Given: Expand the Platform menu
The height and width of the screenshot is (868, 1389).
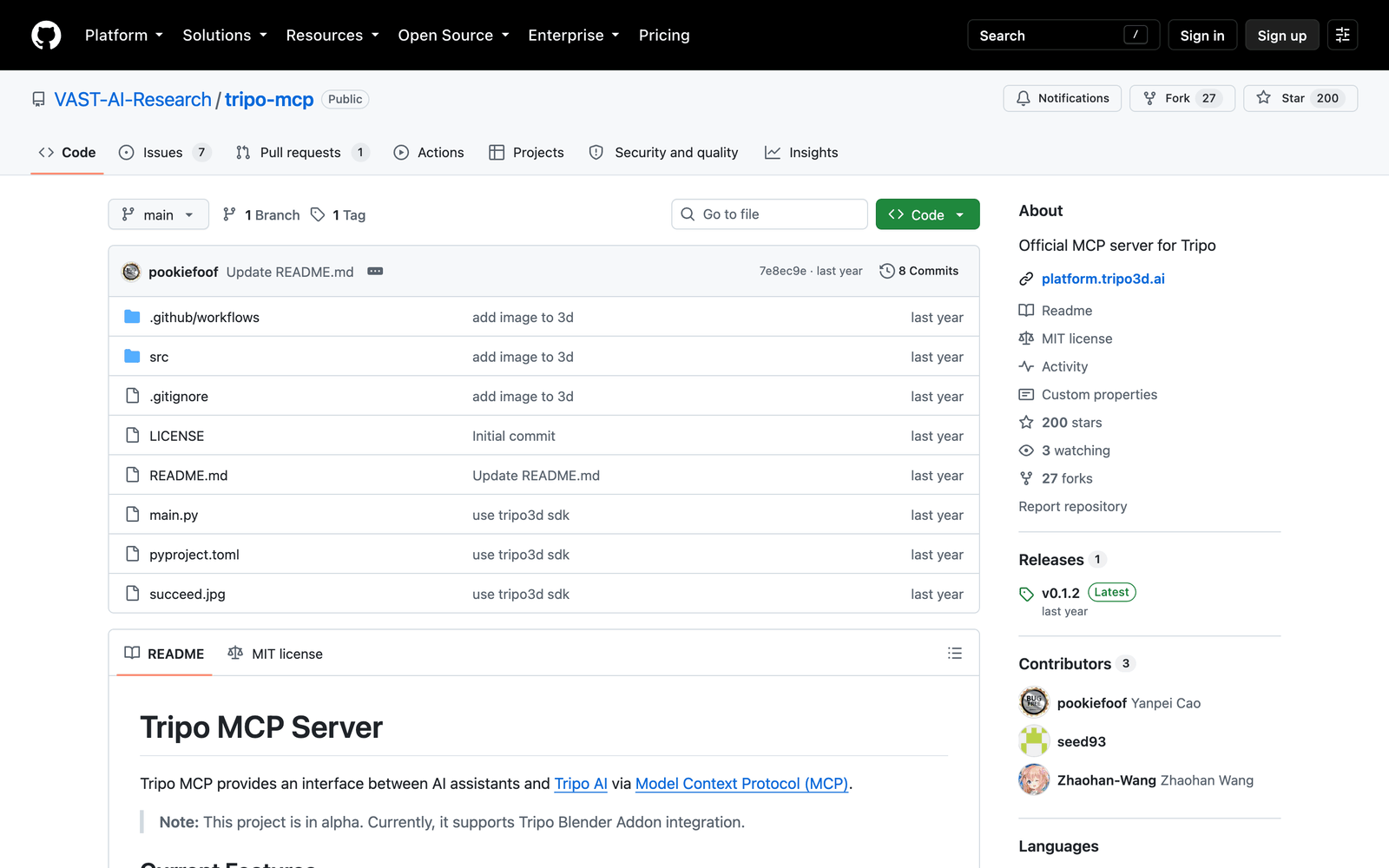Looking at the screenshot, I should click(x=124, y=36).
